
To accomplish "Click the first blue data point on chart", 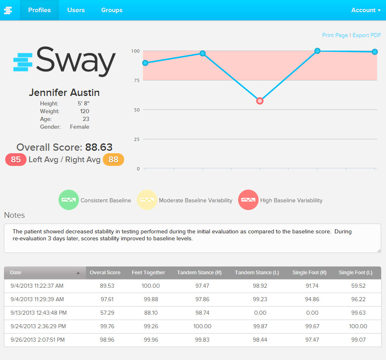I will click(145, 63).
